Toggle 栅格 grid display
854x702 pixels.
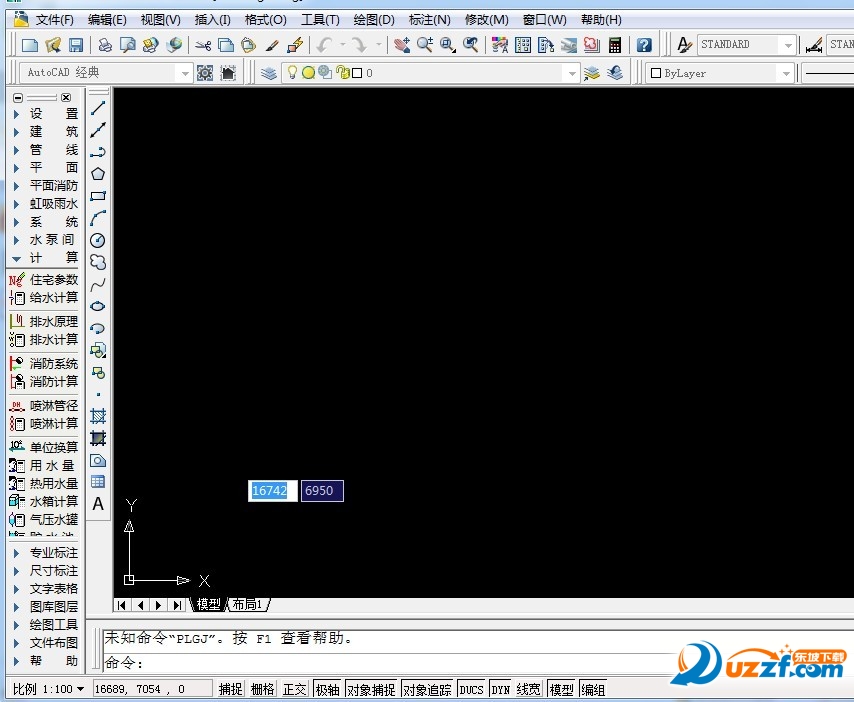coord(263,689)
